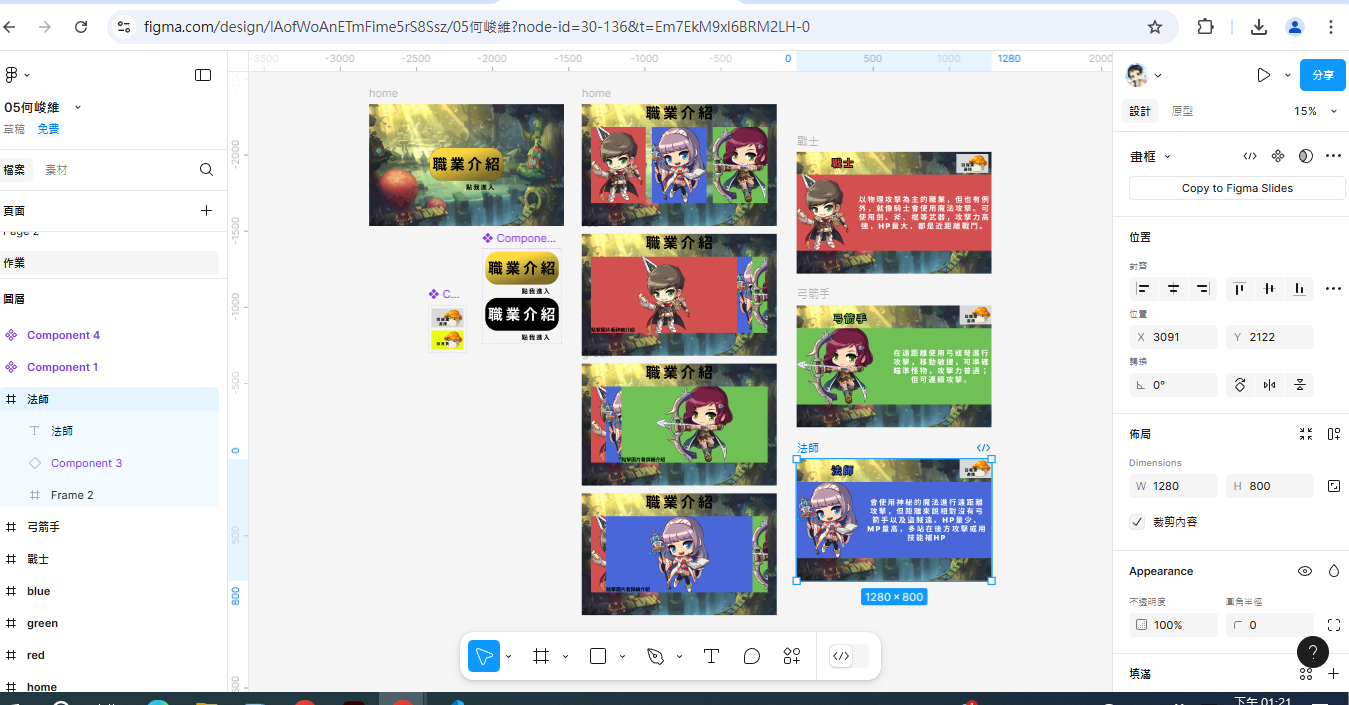The image size is (1349, 705).
Task: Toggle Dev Mode switch in bottom toolbar
Action: 848,656
